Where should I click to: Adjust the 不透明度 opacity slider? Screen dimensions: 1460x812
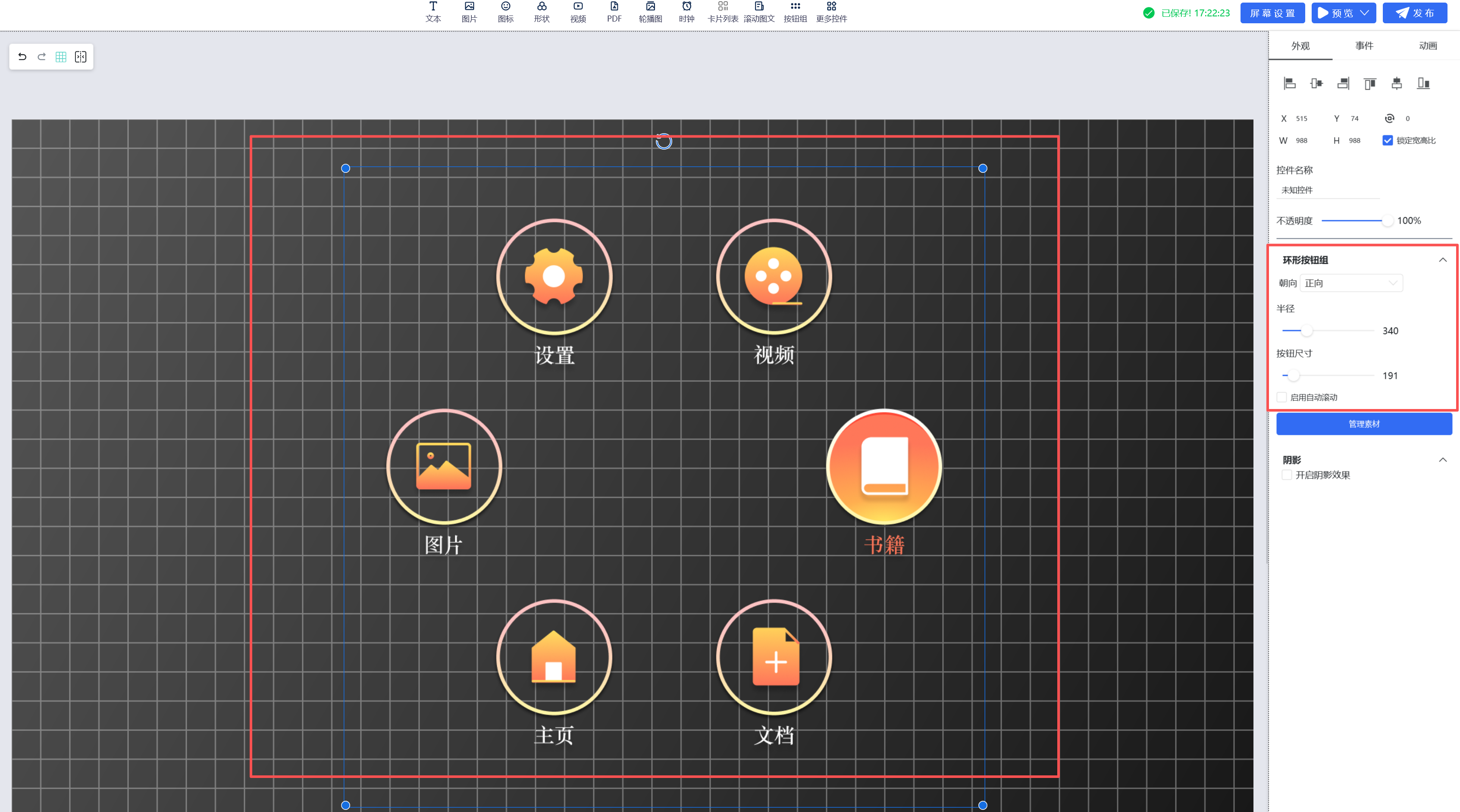coord(1387,220)
